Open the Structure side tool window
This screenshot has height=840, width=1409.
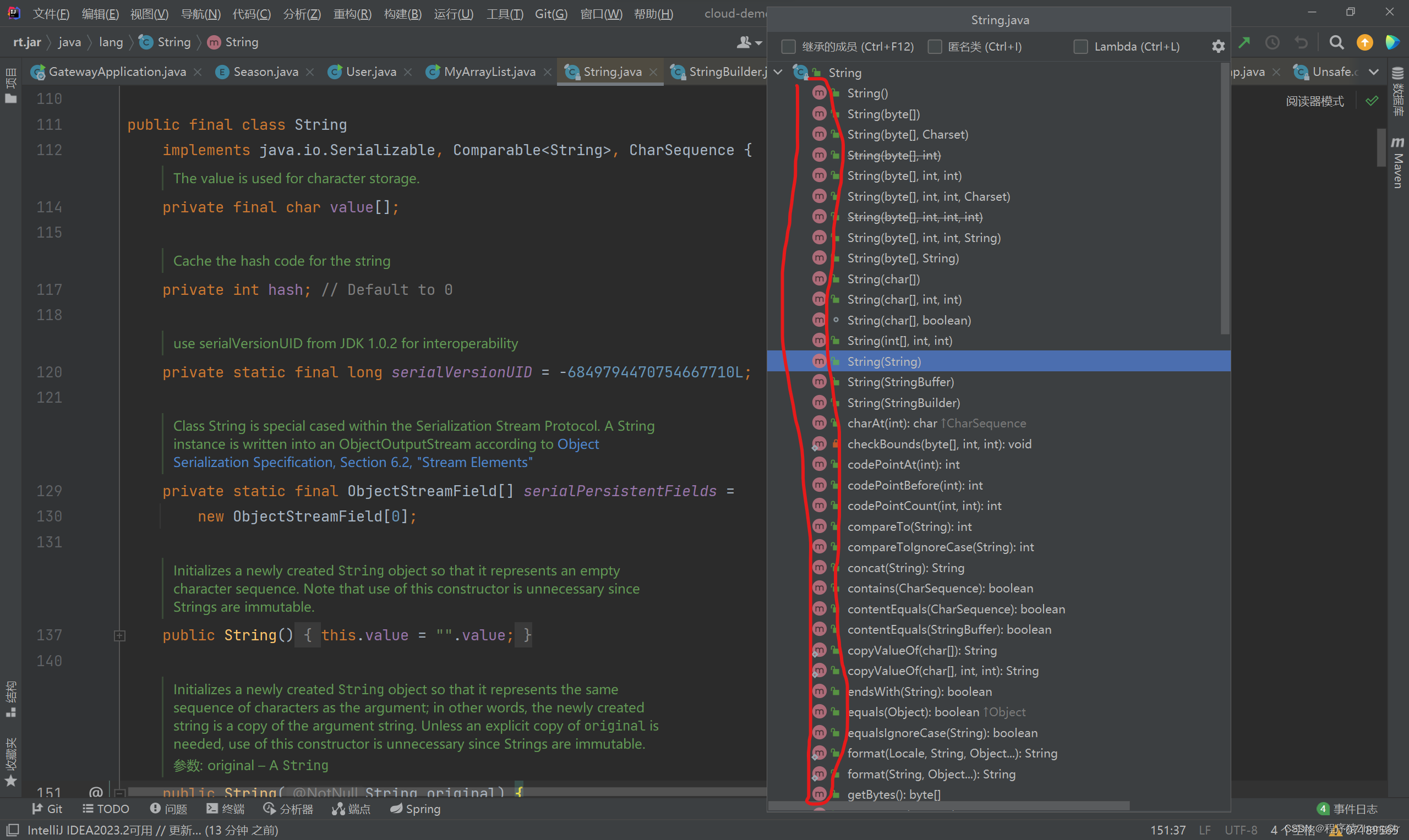click(11, 699)
